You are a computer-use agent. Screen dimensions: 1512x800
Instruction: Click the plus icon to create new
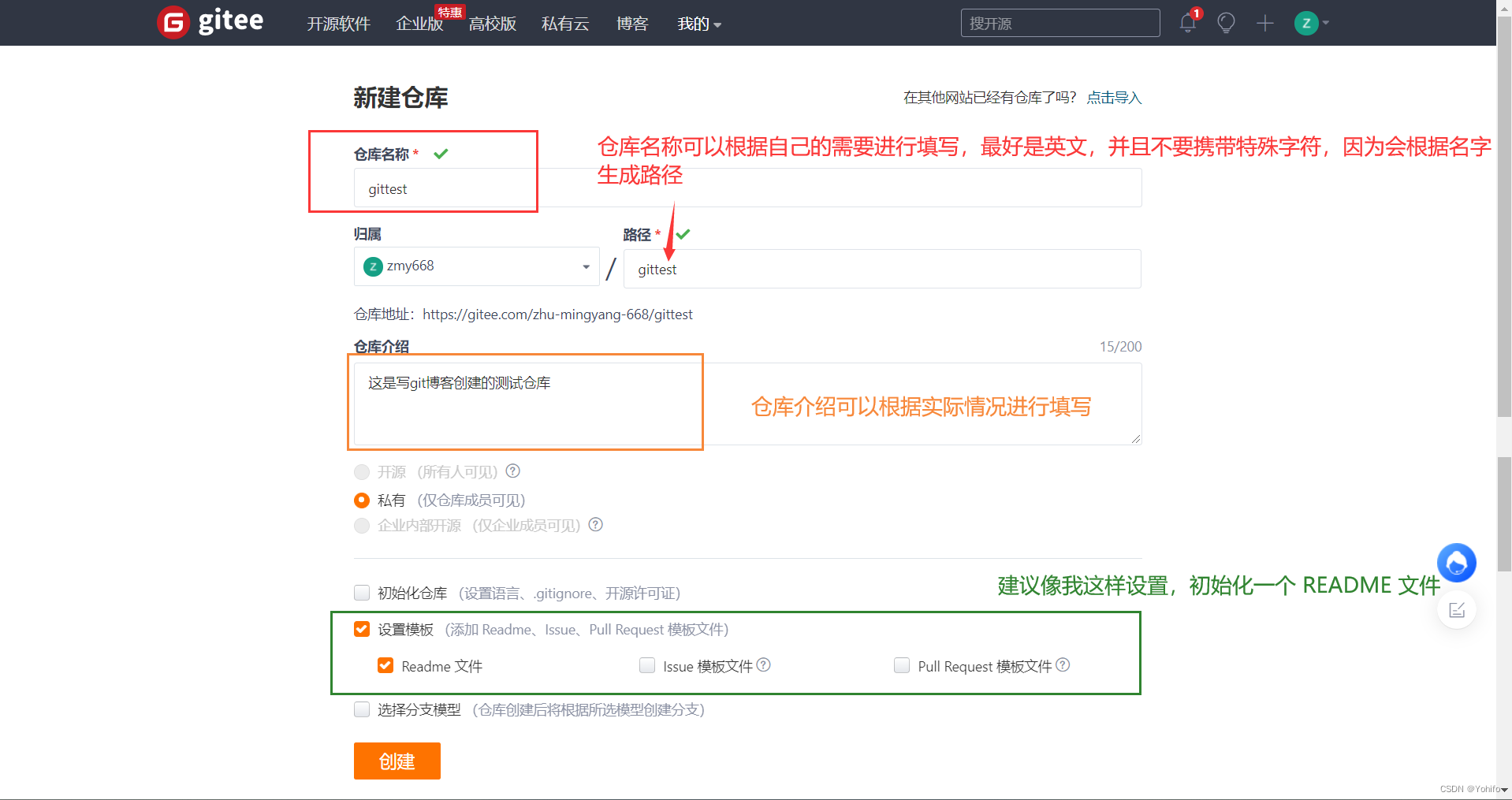click(x=1265, y=23)
